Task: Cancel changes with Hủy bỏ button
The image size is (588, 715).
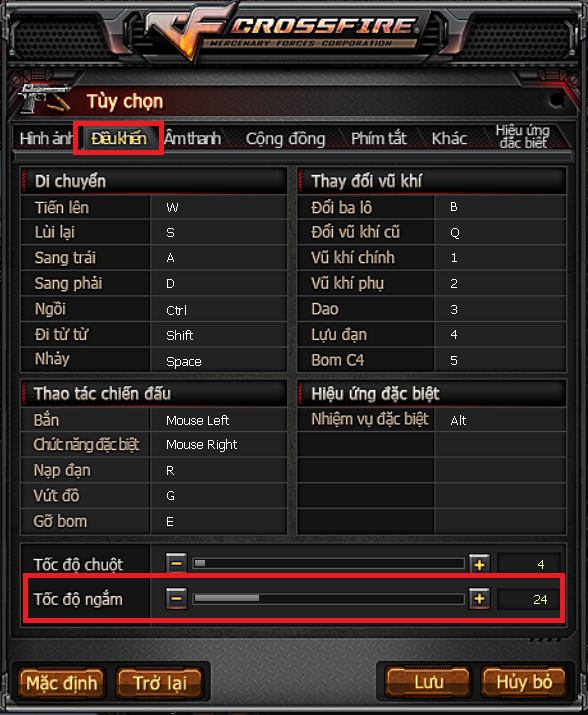Action: pyautogui.click(x=524, y=682)
